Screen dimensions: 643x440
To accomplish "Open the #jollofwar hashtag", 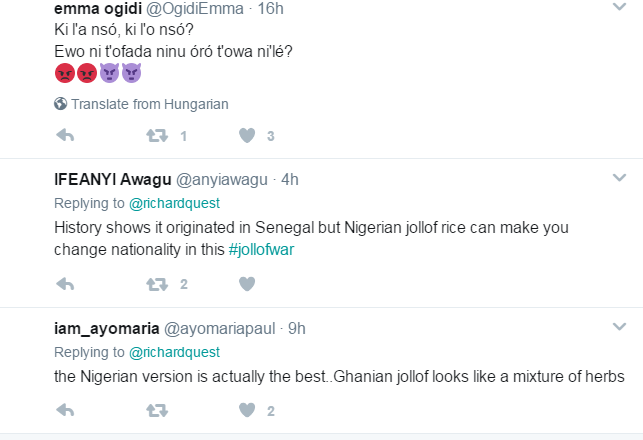I will coord(261,250).
